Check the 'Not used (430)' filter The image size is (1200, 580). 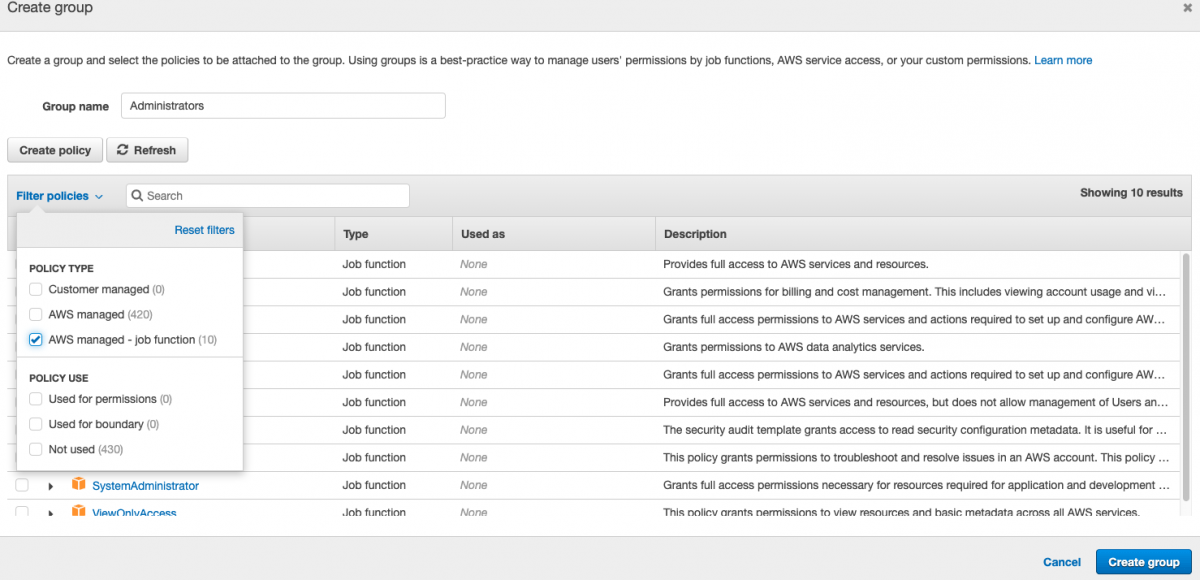click(35, 449)
